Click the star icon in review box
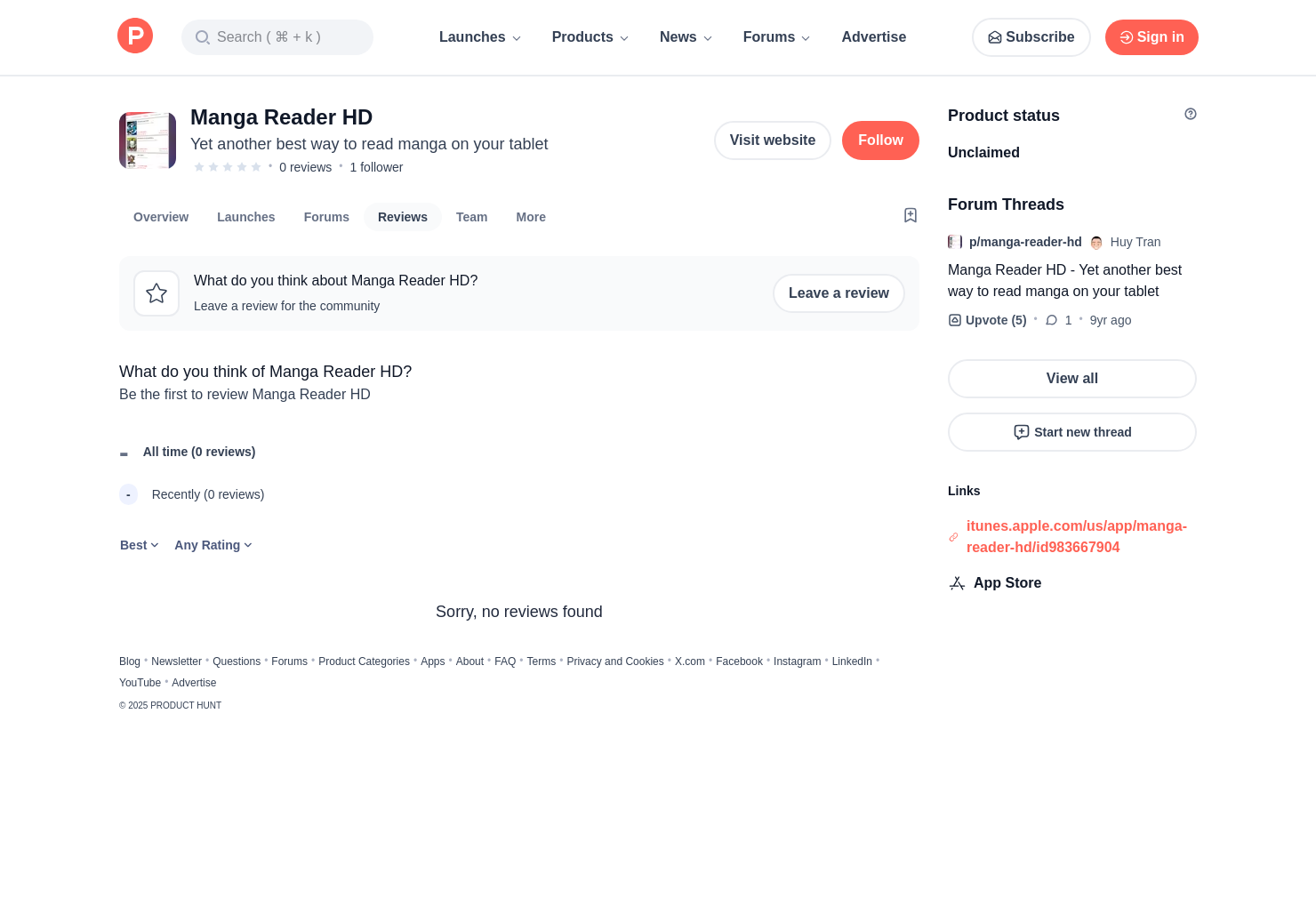The width and height of the screenshot is (1316, 922). 156,293
